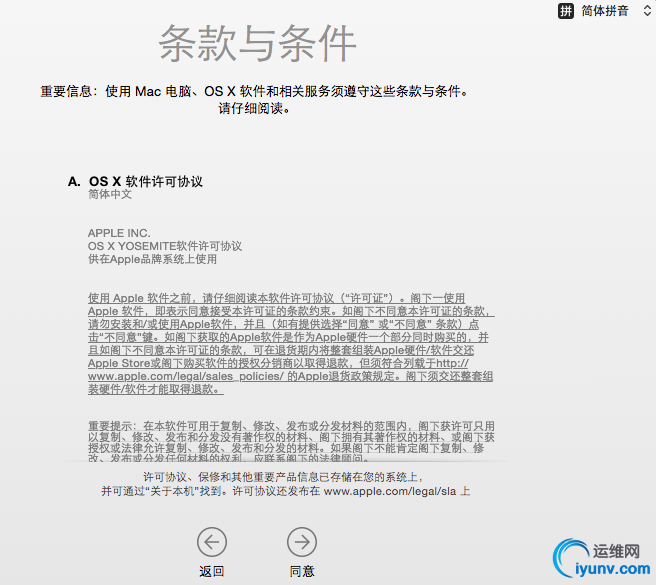
Task: Click the 许可协议、保修和其他重要产品信息 footer line
Action: coord(283,477)
